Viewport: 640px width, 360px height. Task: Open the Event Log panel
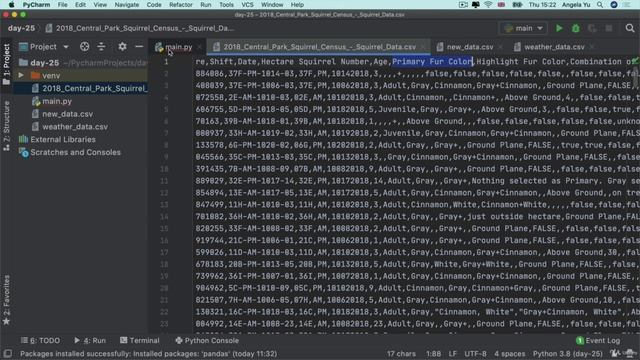pyautogui.click(x=598, y=340)
